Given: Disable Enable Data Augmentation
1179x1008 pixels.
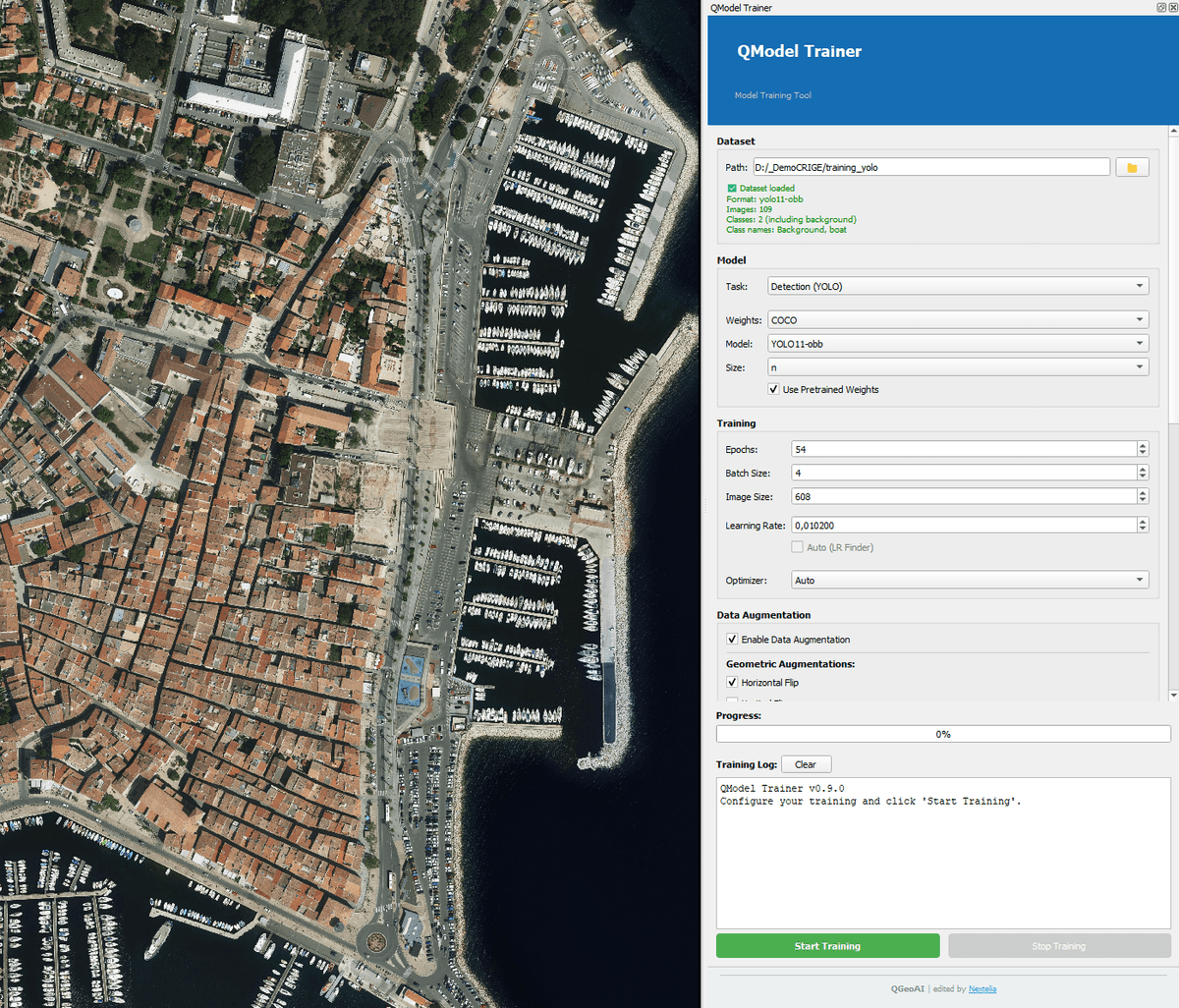Looking at the screenshot, I should [x=731, y=639].
